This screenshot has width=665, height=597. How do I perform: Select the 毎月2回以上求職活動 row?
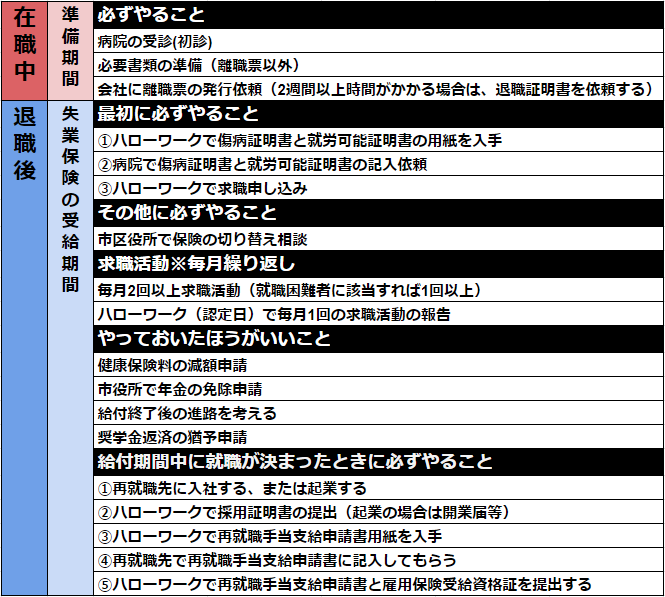coord(378,290)
